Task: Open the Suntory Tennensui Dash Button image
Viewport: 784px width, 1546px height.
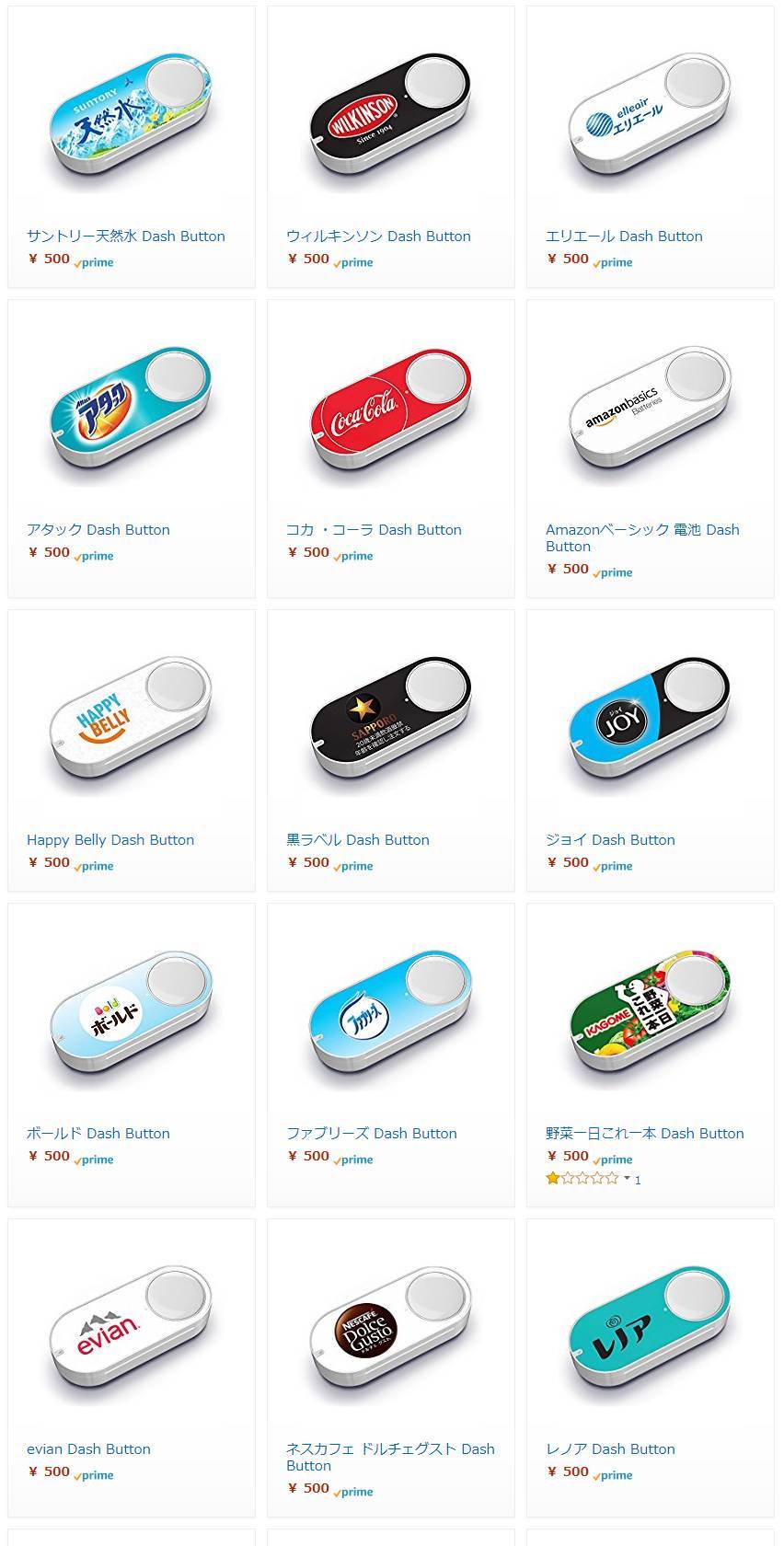Action: 131,121
